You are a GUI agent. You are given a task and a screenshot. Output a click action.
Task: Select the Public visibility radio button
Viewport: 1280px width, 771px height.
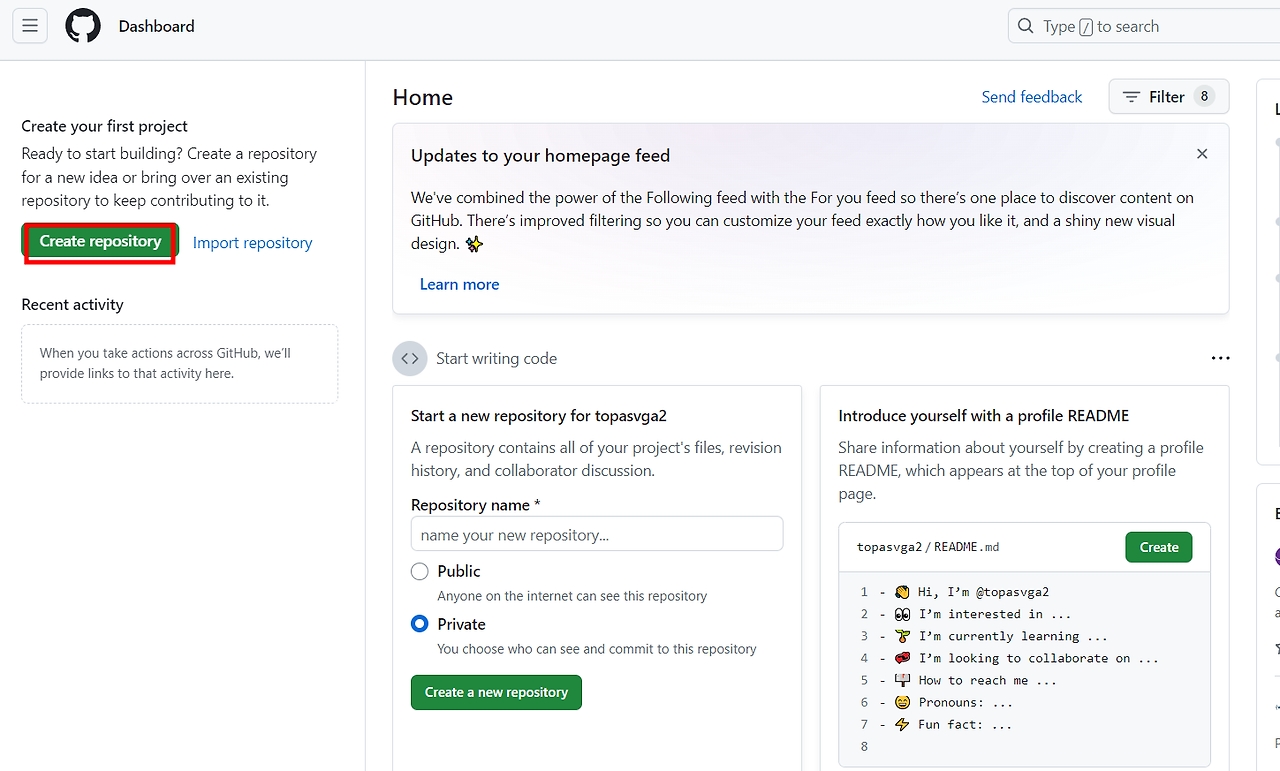tap(420, 571)
